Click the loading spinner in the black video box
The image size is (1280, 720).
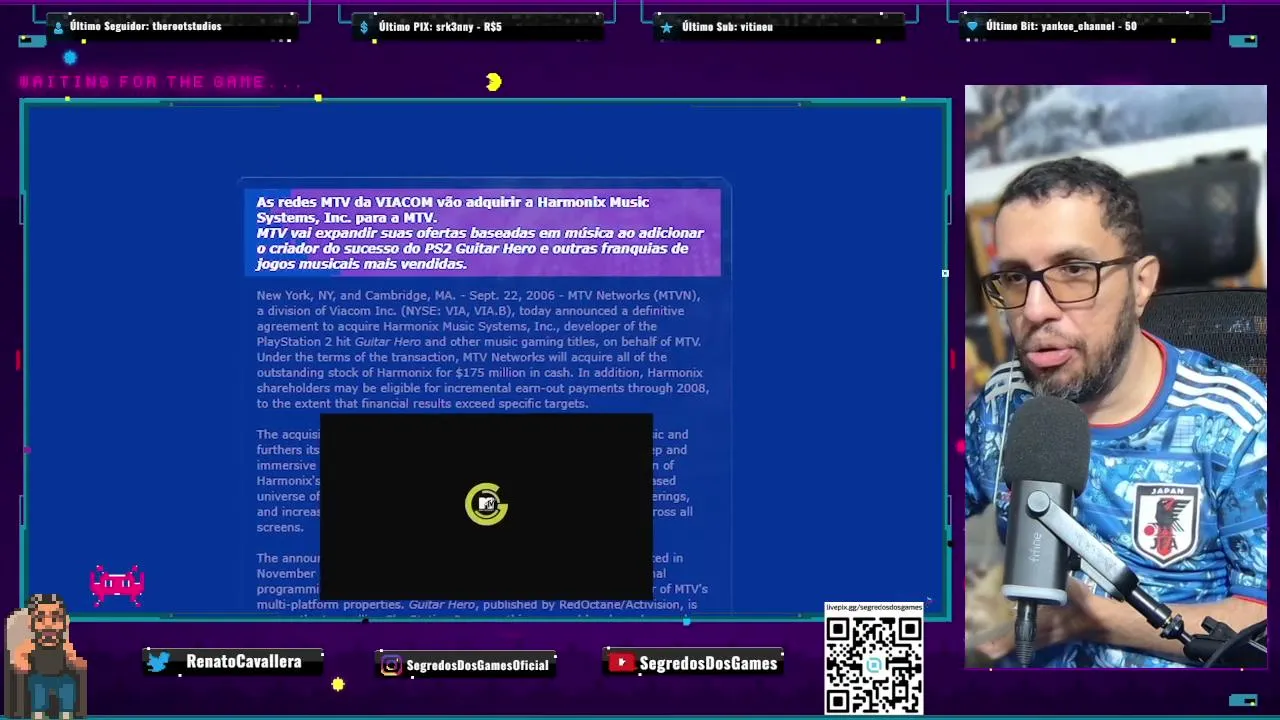(x=486, y=505)
